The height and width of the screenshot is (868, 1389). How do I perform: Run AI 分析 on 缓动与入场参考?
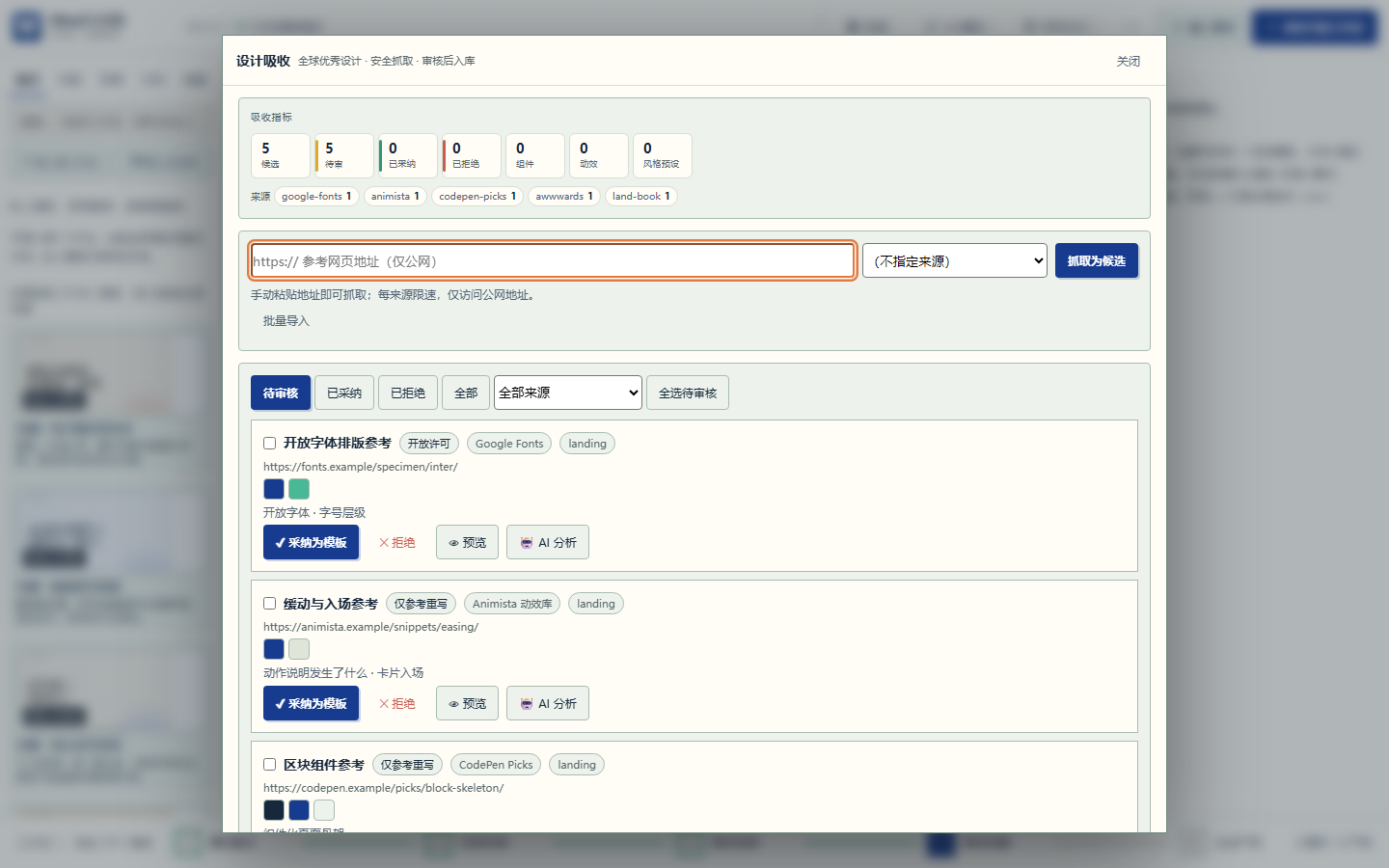pos(548,703)
